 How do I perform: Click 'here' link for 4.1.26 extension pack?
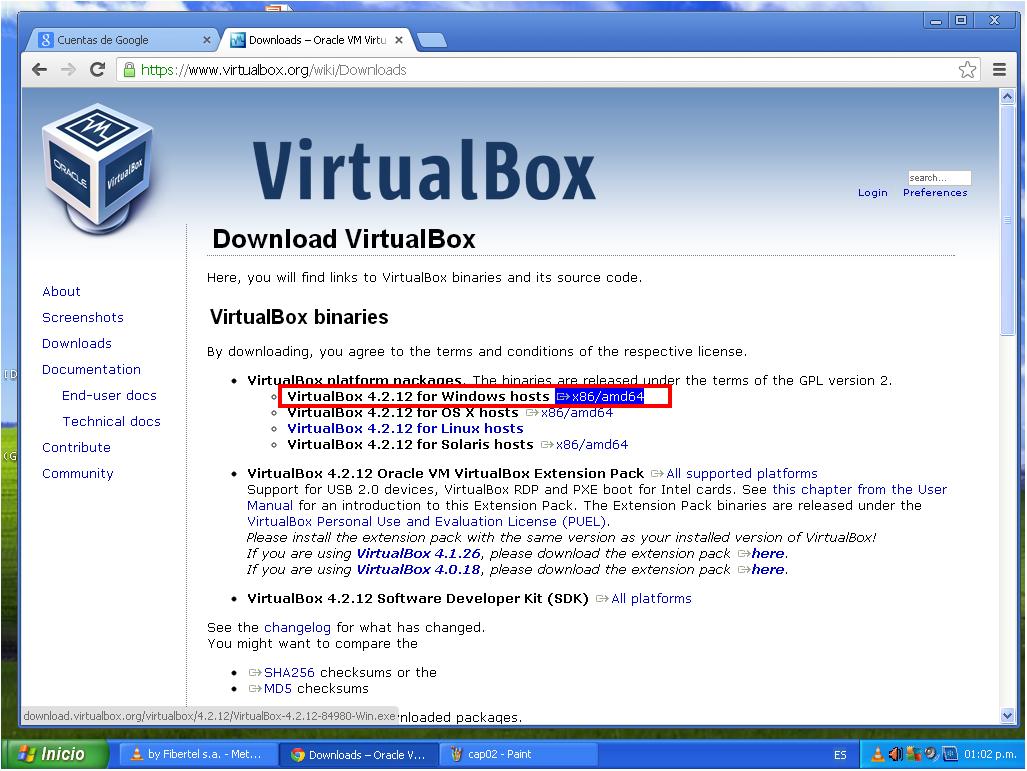[761, 554]
